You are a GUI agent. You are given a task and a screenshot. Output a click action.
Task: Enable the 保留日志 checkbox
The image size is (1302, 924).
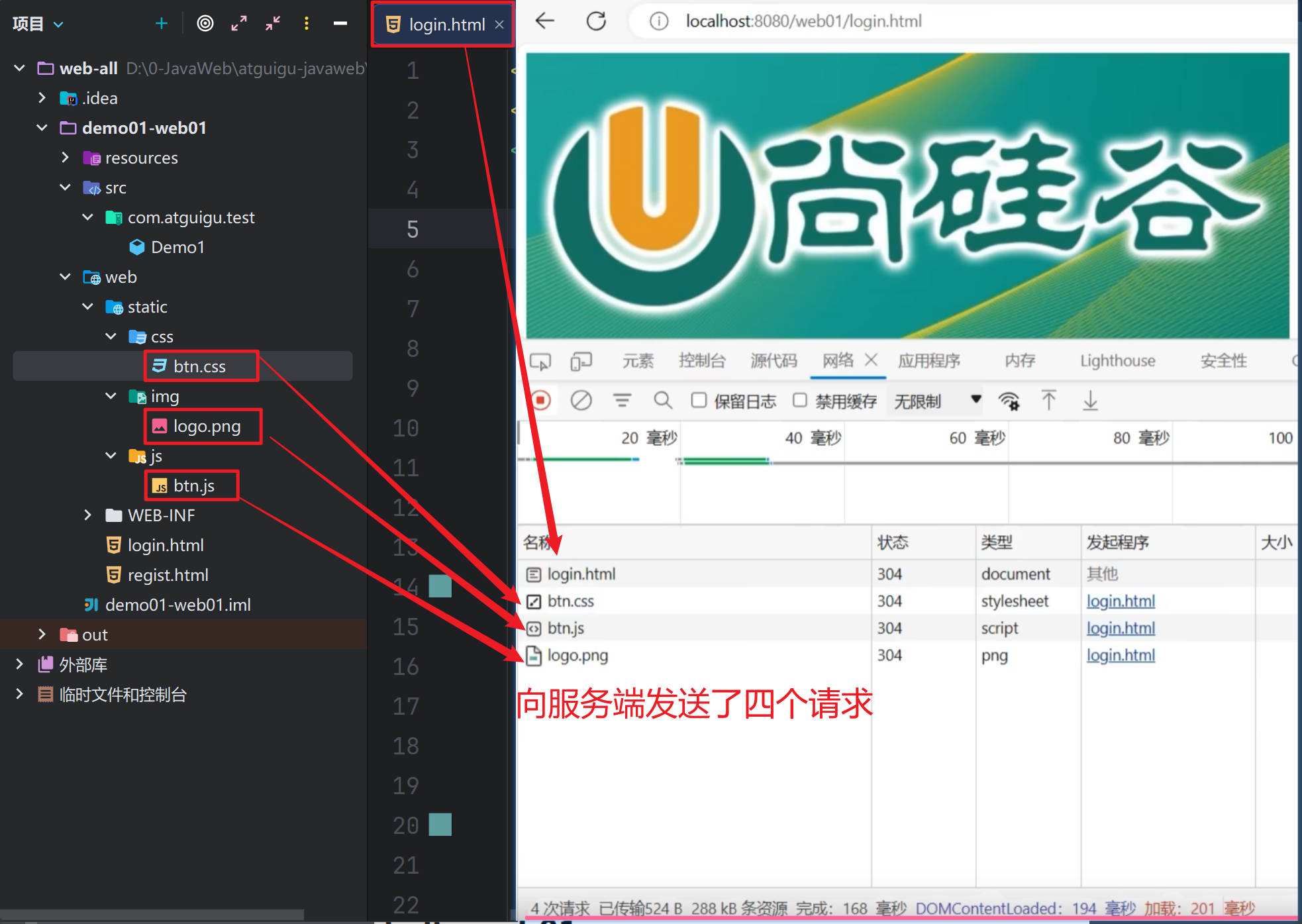pos(699,400)
